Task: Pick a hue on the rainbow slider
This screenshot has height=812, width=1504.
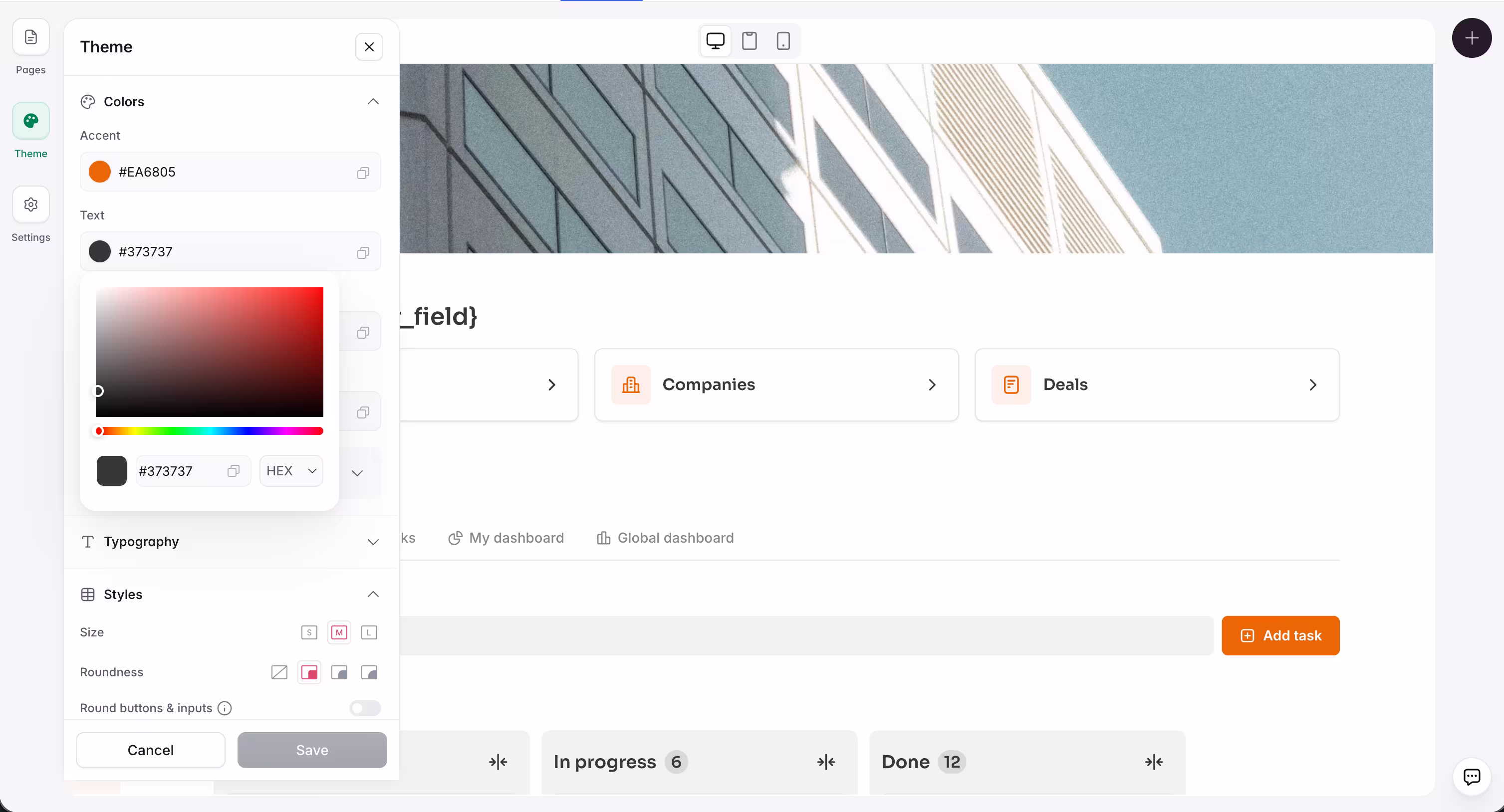Action: coord(208,431)
